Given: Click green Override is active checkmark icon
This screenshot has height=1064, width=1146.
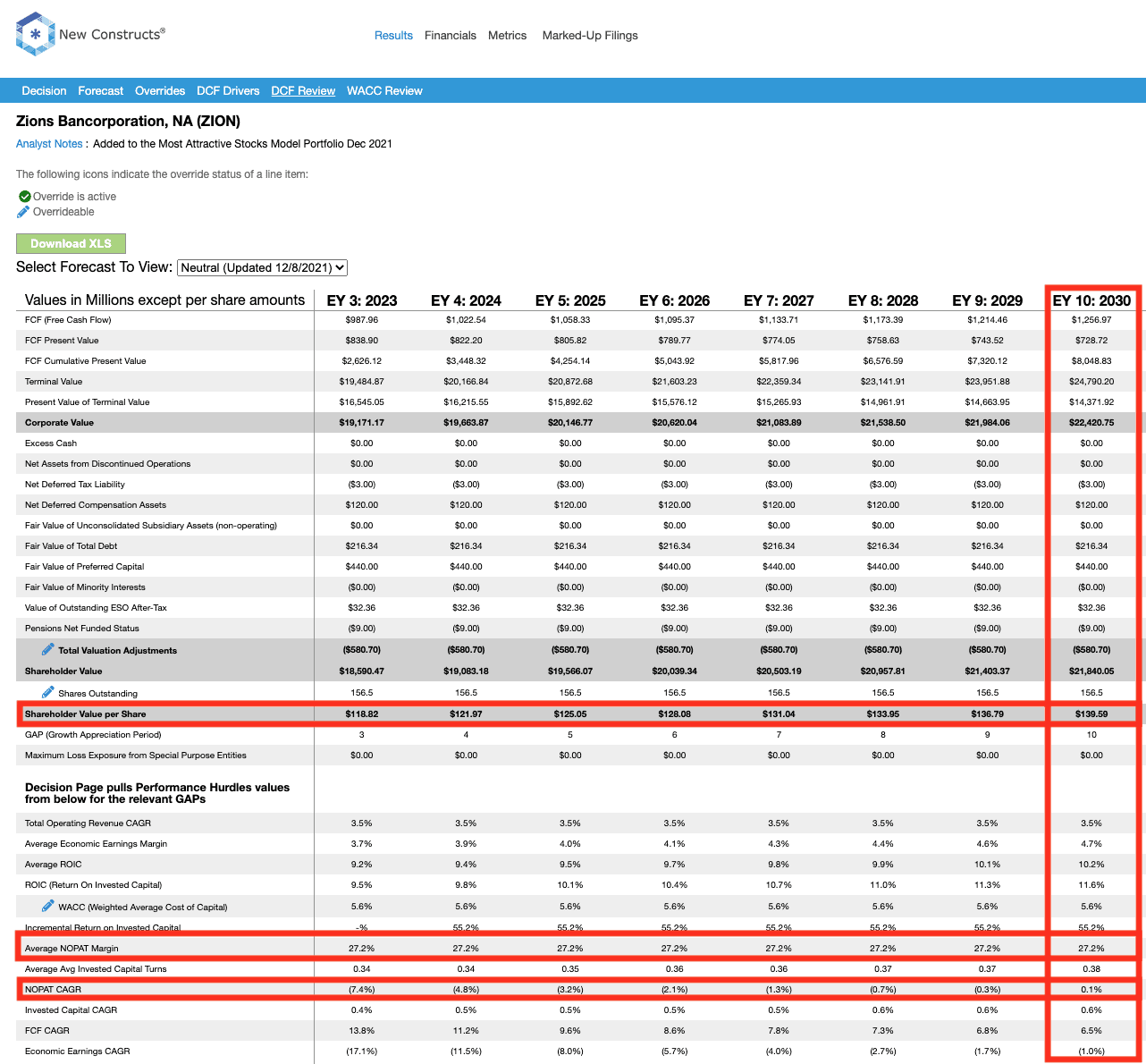Looking at the screenshot, I should tap(25, 197).
